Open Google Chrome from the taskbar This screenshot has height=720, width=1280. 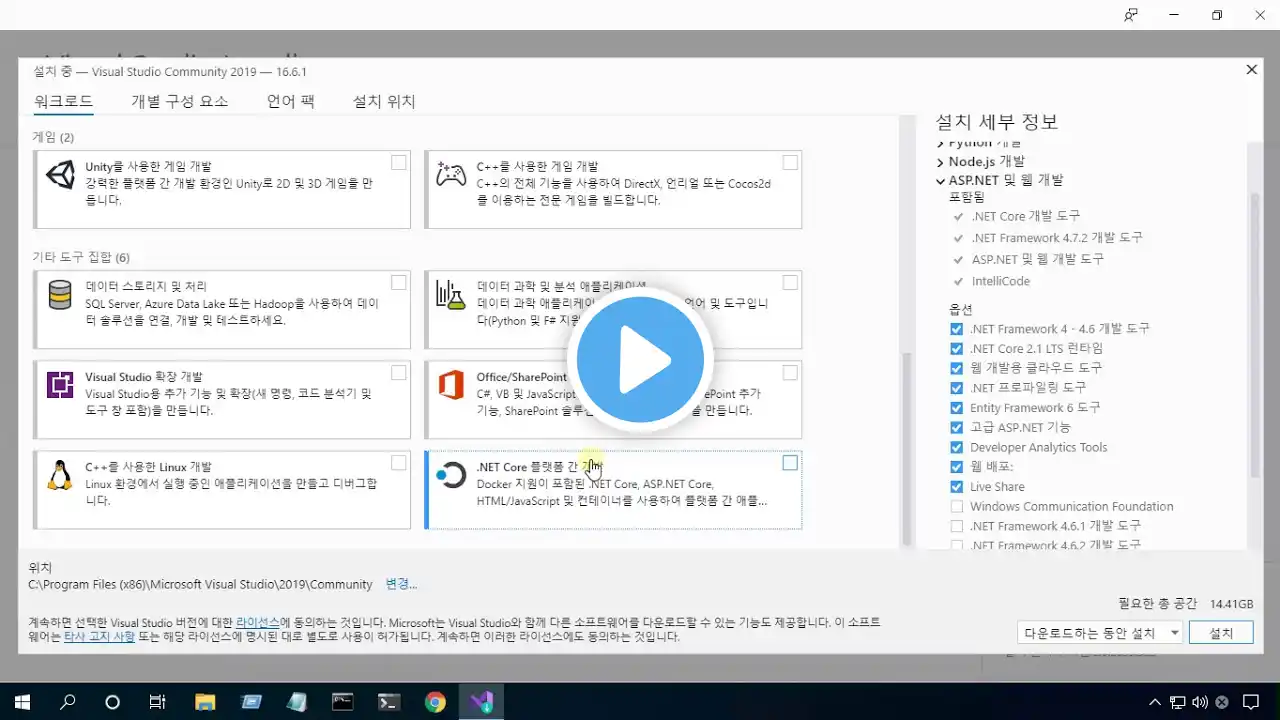(434, 702)
